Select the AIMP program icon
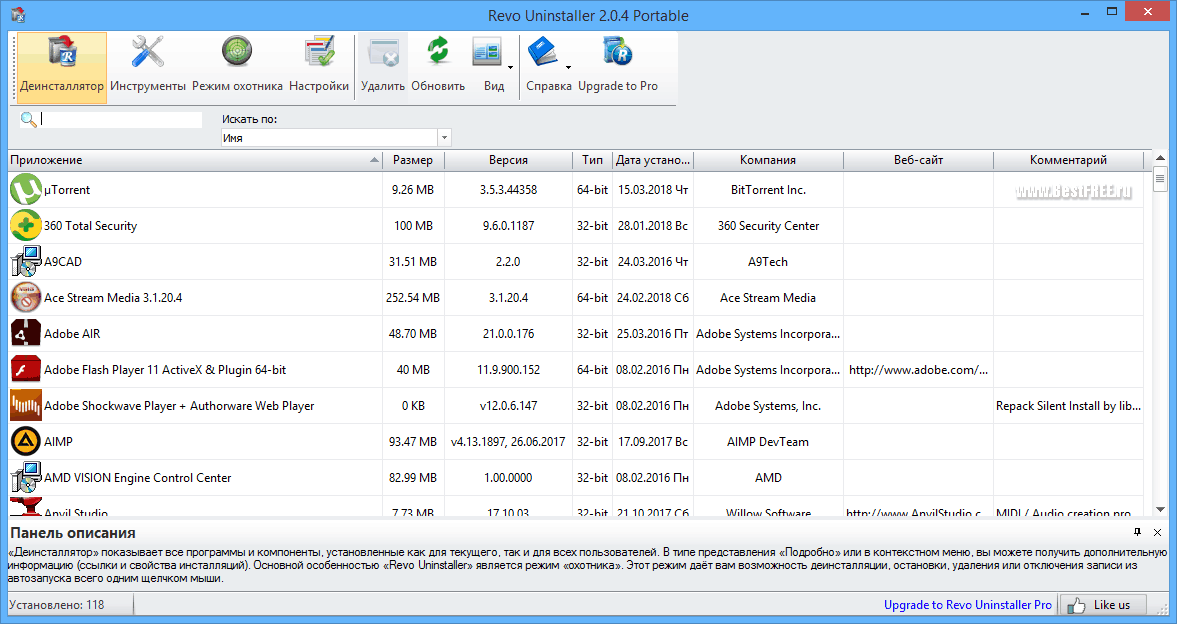This screenshot has width=1177, height=624. tap(26, 442)
